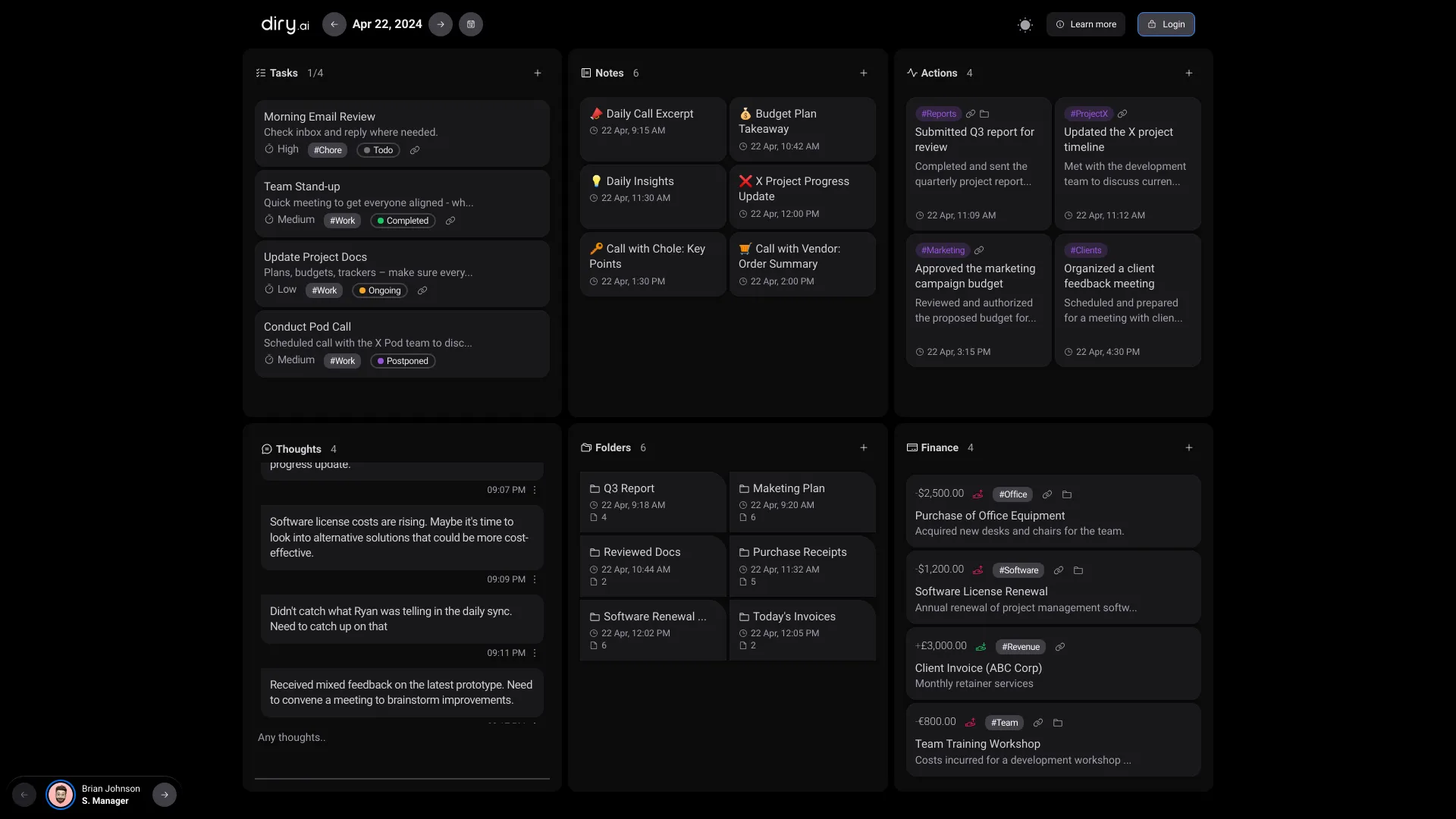Add a new finance entry plus icon
The image size is (1456, 819).
pos(1188,447)
